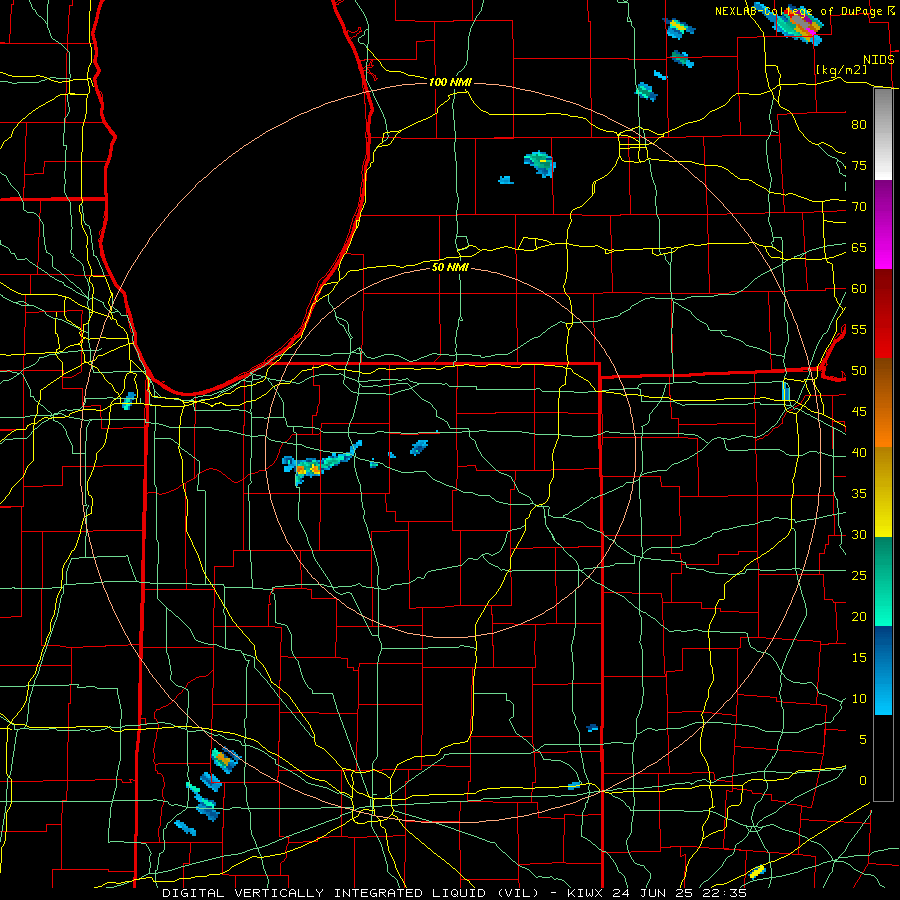Click the [kg/m2] units label
Viewport: 900px width, 900px height.
tap(841, 70)
